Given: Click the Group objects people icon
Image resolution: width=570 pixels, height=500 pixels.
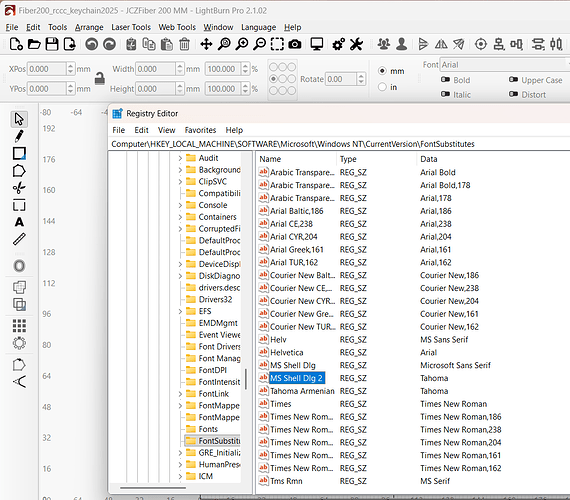Looking at the screenshot, I should (384, 44).
